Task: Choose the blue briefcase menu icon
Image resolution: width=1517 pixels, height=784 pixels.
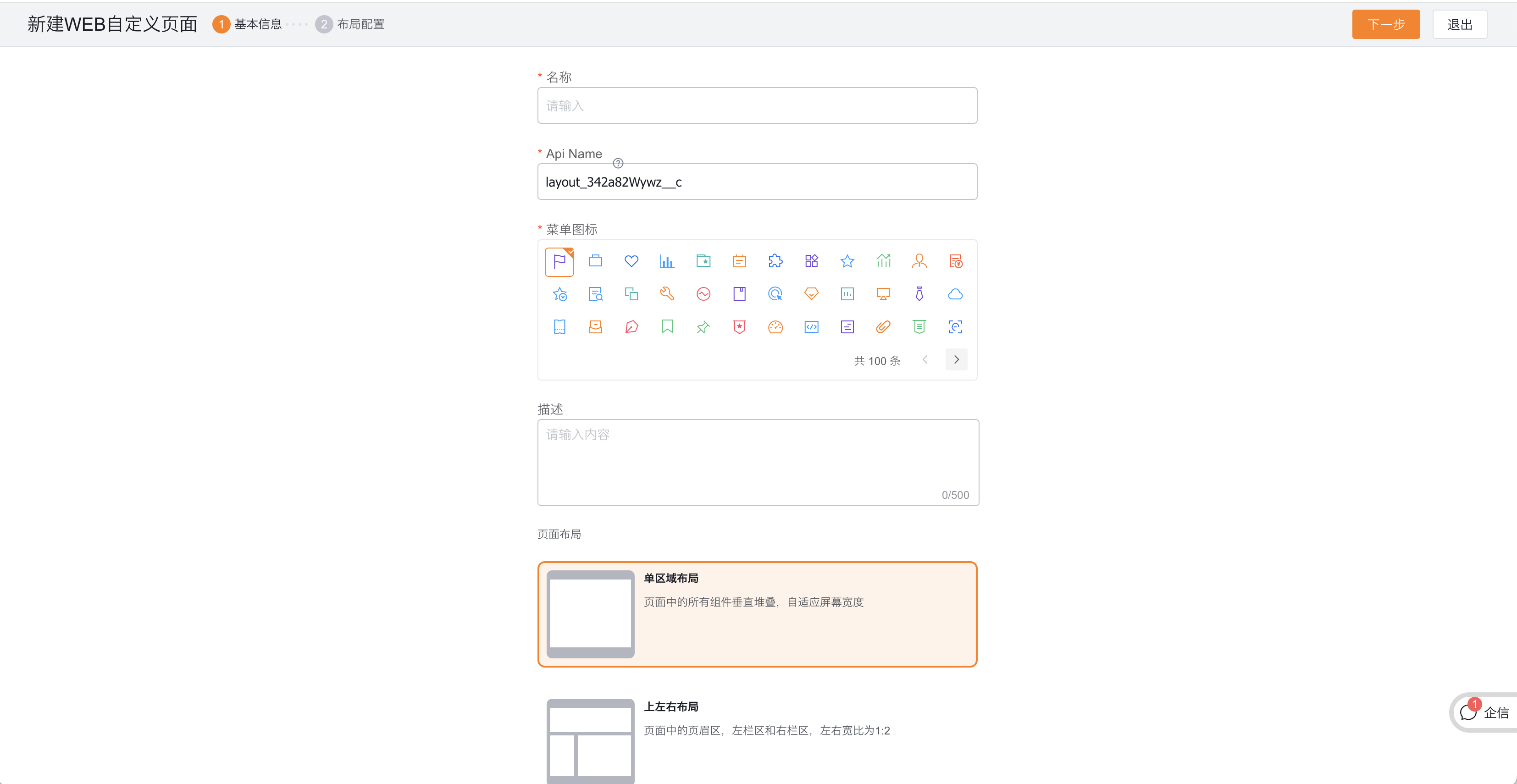Action: tap(595, 261)
